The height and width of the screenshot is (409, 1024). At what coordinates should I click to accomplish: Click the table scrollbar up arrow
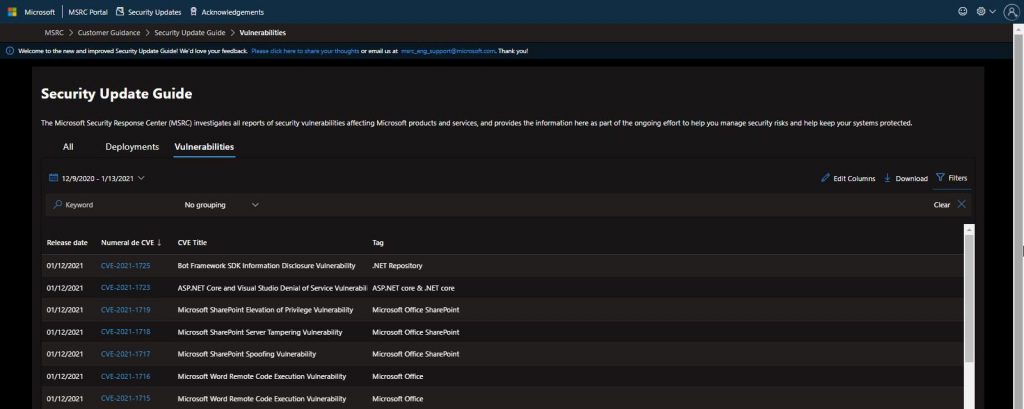click(969, 229)
